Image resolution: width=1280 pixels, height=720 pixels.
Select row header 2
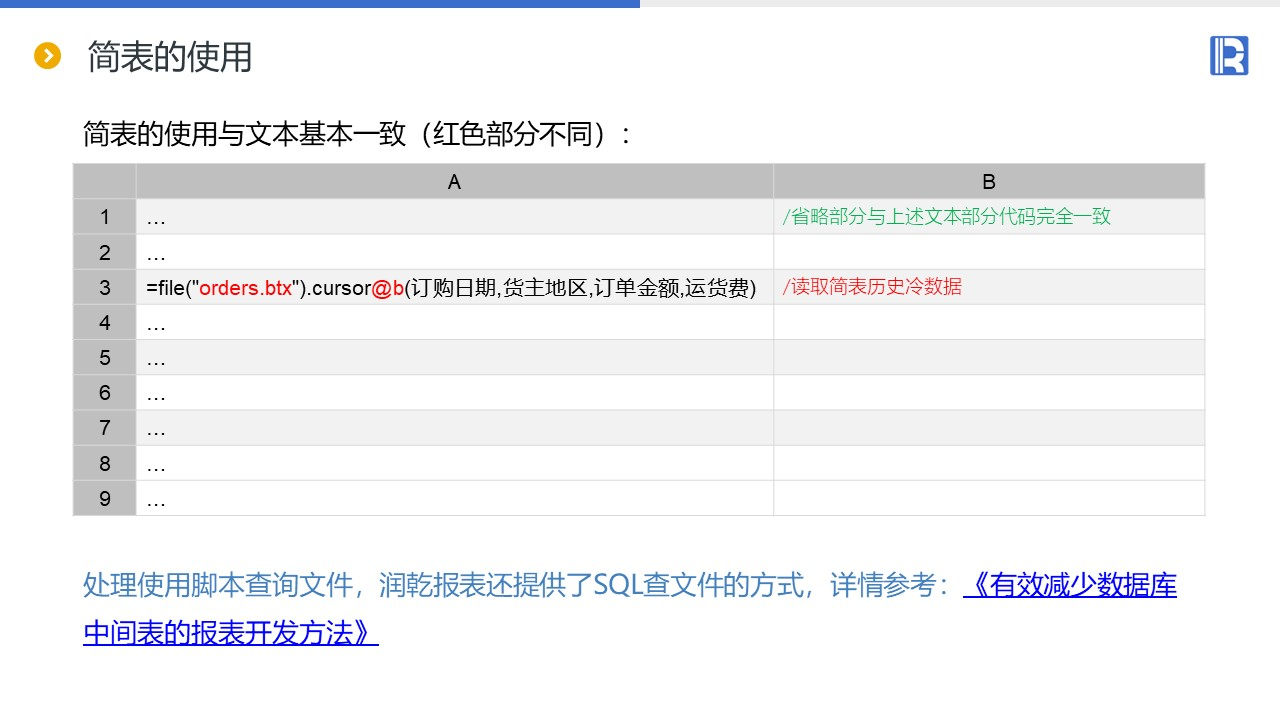point(104,252)
